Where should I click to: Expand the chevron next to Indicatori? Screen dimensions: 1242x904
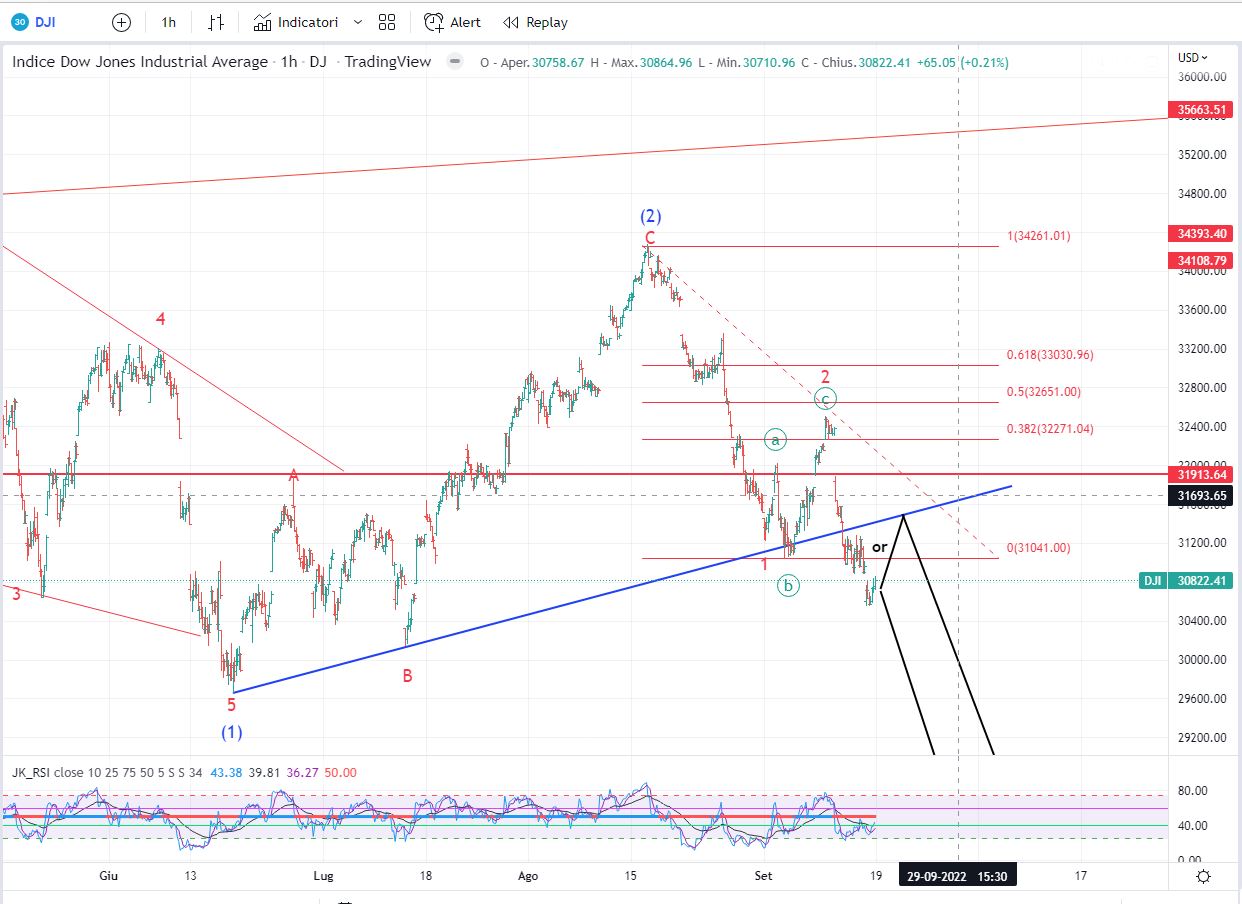point(358,22)
